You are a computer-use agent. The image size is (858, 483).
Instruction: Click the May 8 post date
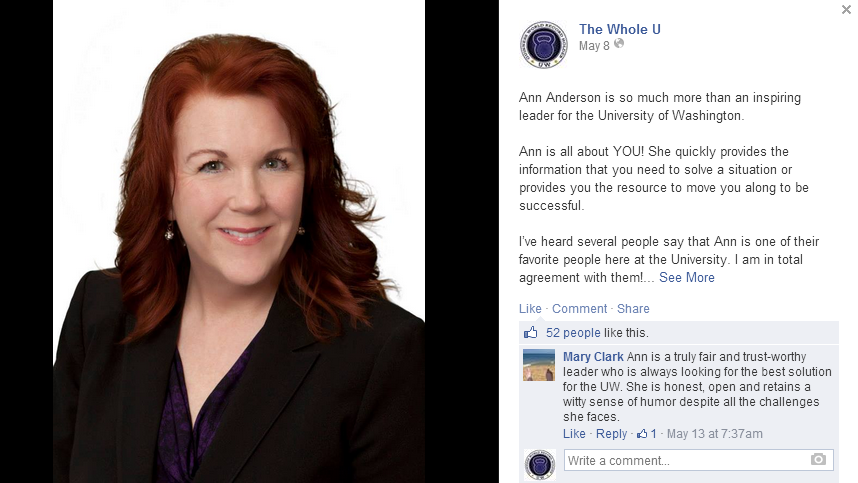594,46
